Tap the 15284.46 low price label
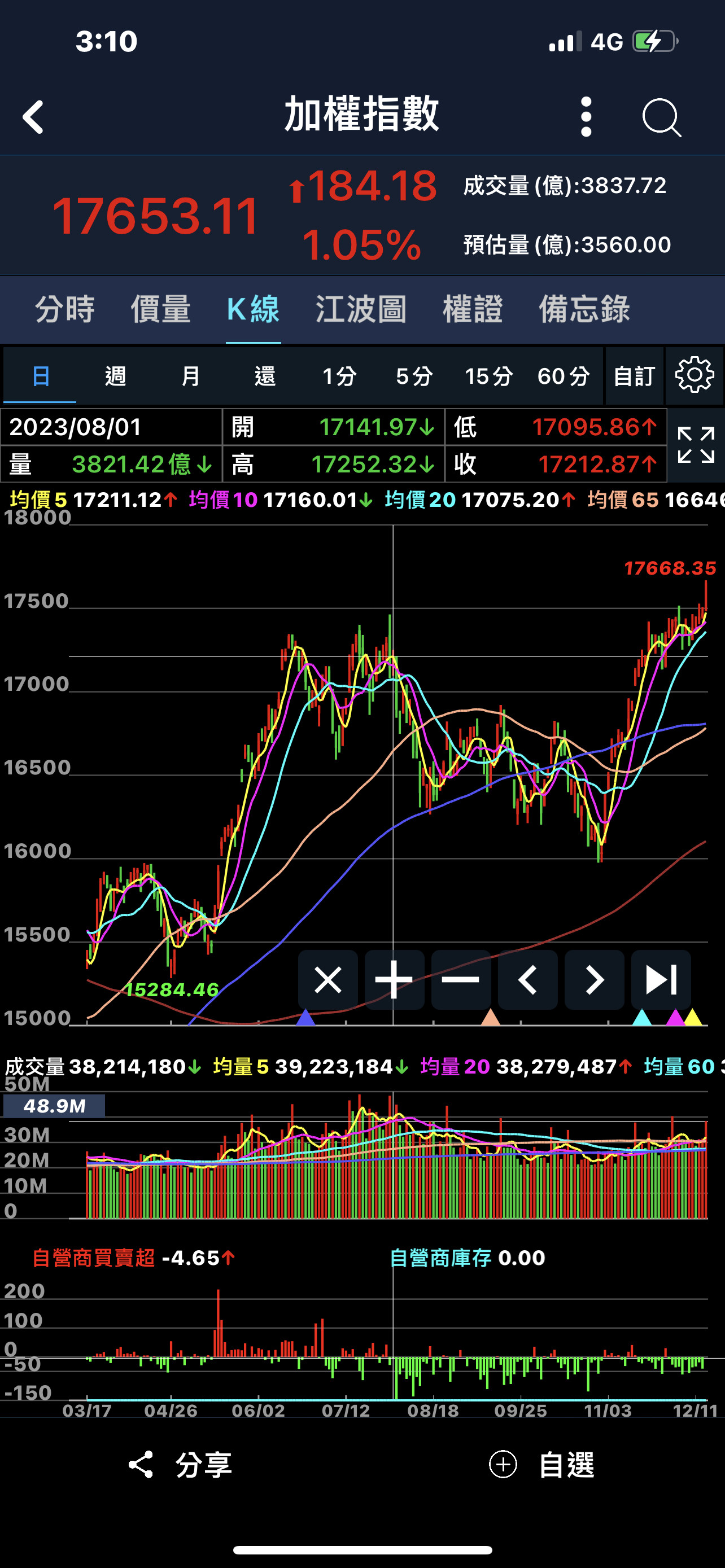Viewport: 725px width, 1568px height. pyautogui.click(x=172, y=990)
